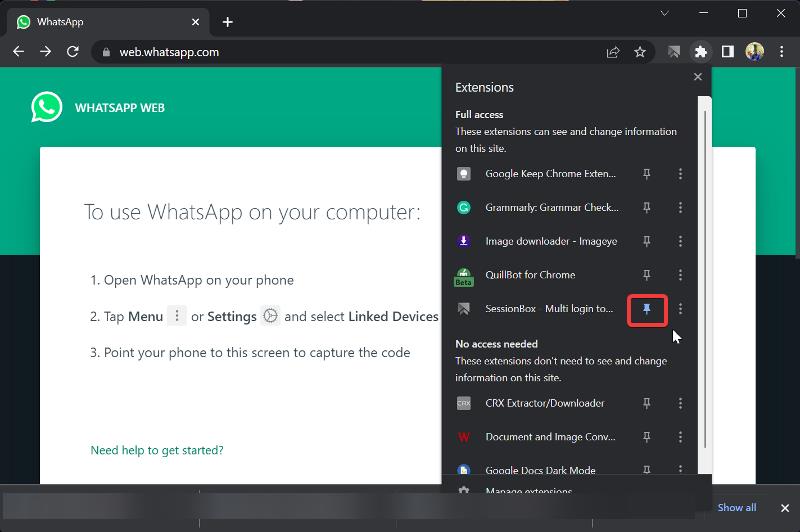Pin Grammarly to the toolbar
800x532 pixels.
pyautogui.click(x=646, y=208)
